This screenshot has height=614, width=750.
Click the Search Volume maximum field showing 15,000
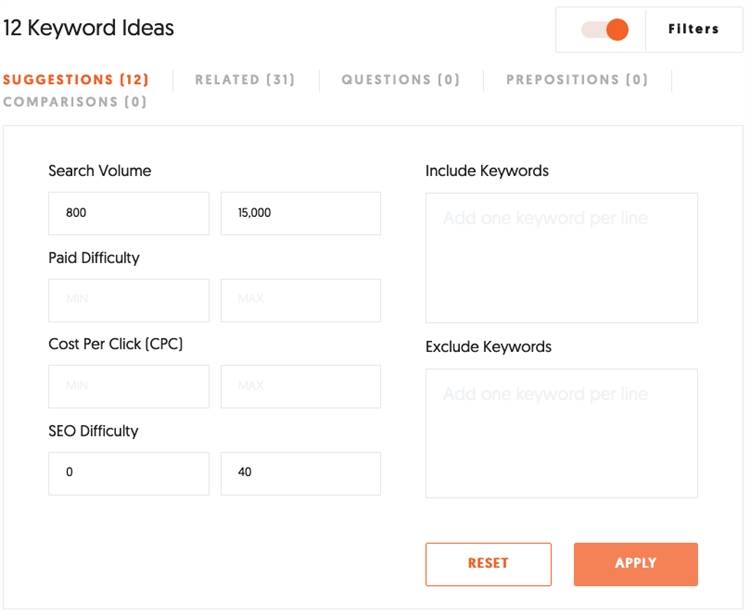300,213
